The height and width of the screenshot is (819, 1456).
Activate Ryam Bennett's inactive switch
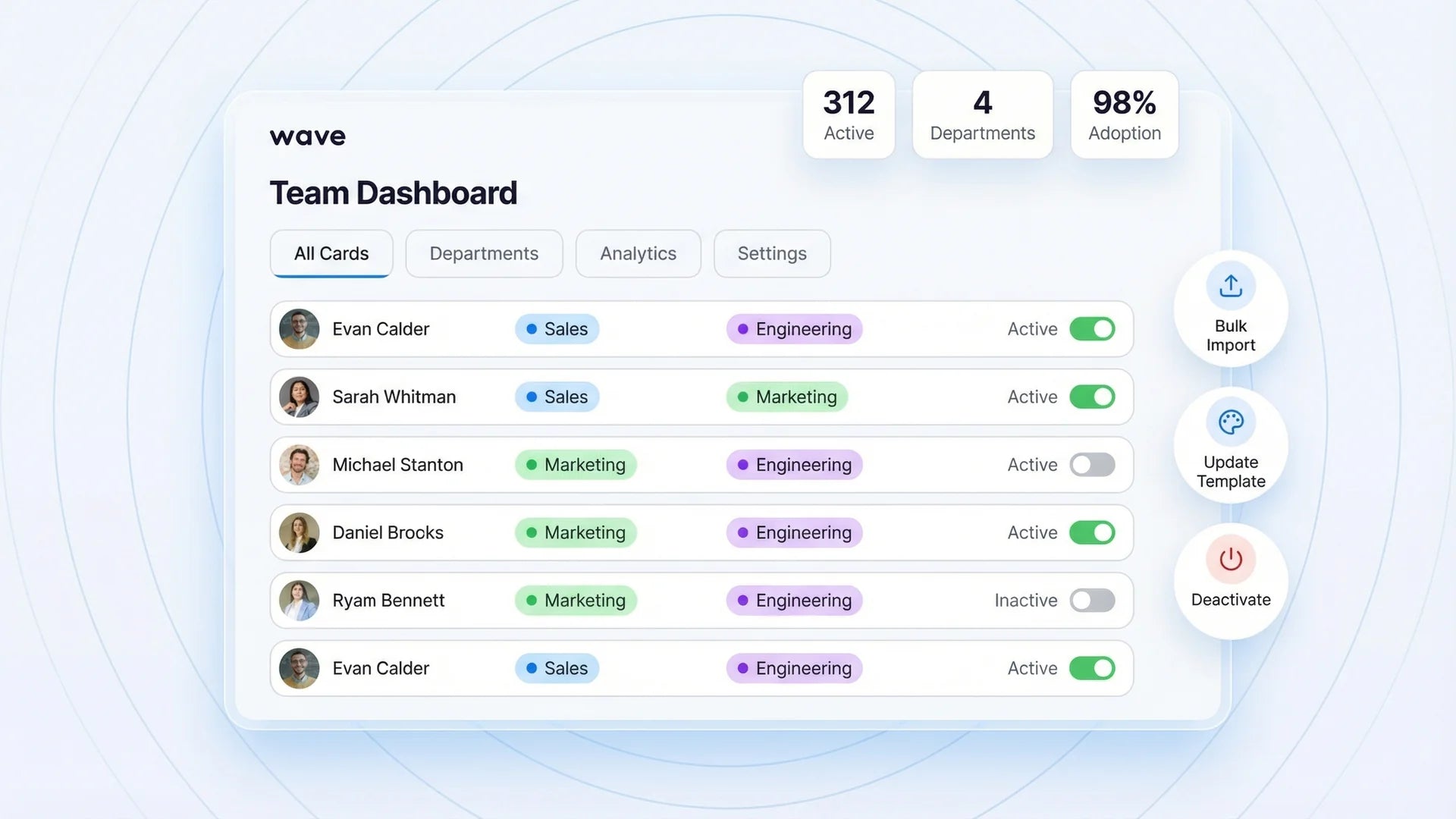tap(1092, 600)
